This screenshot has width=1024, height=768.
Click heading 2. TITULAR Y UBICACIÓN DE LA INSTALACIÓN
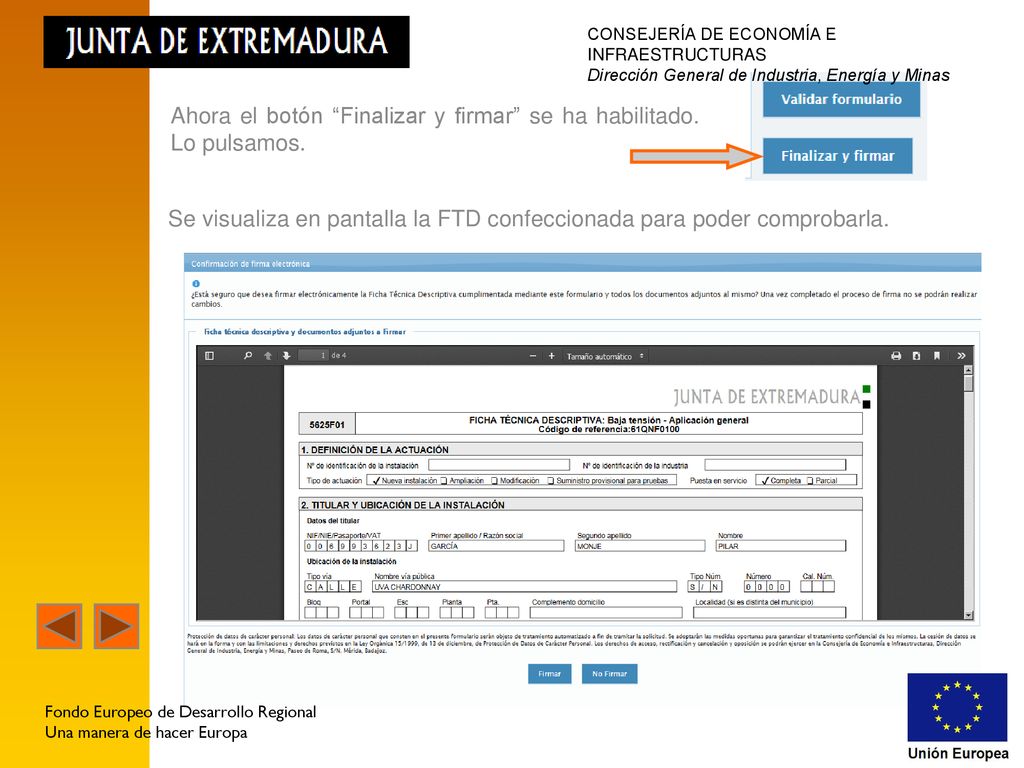403,505
